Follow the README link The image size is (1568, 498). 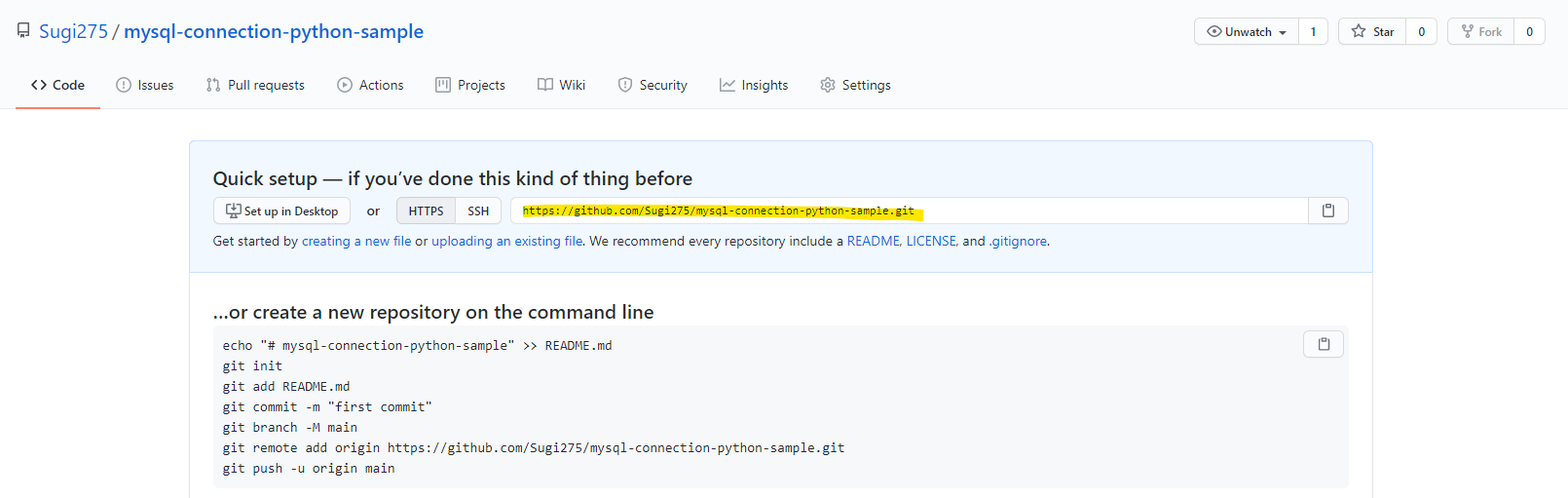[x=874, y=241]
